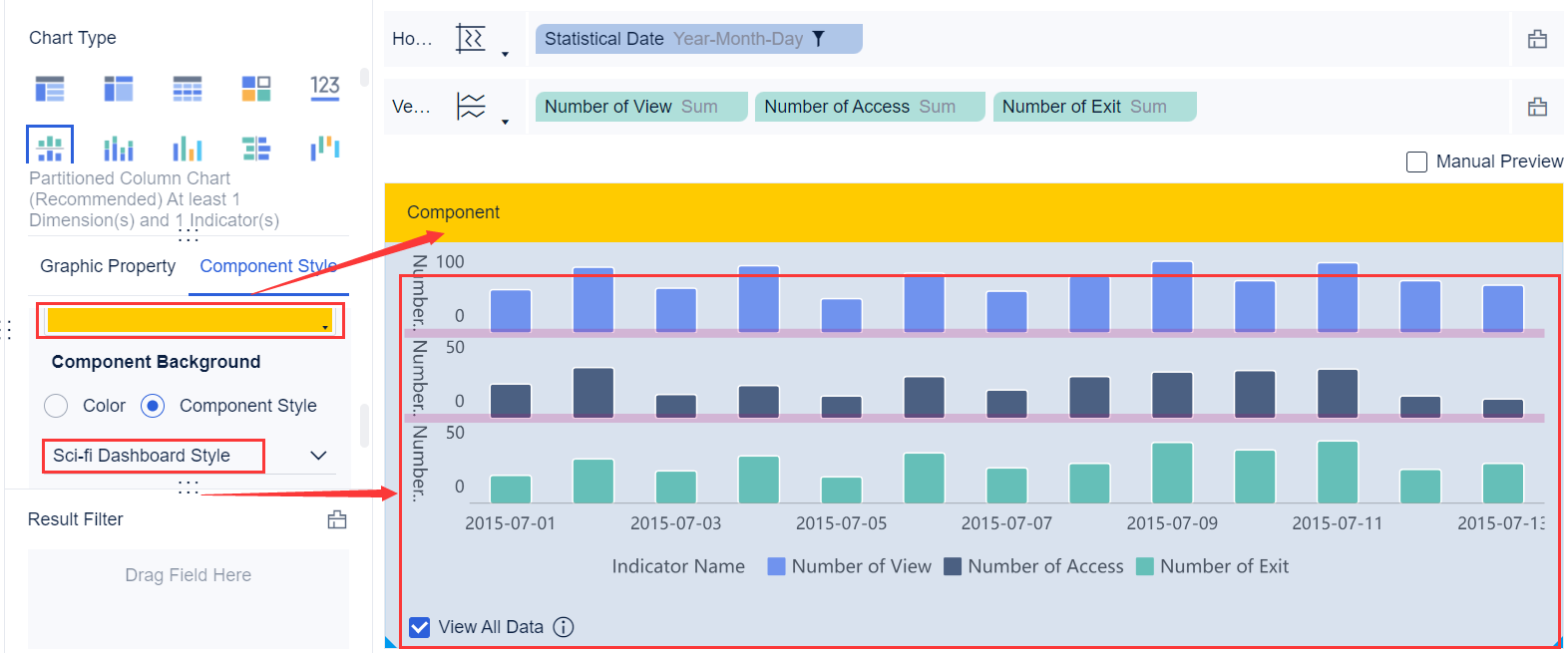Viewport: 1568px width, 653px height.
Task: Click the clear icon at vertical axis row end
Action: (x=1537, y=106)
